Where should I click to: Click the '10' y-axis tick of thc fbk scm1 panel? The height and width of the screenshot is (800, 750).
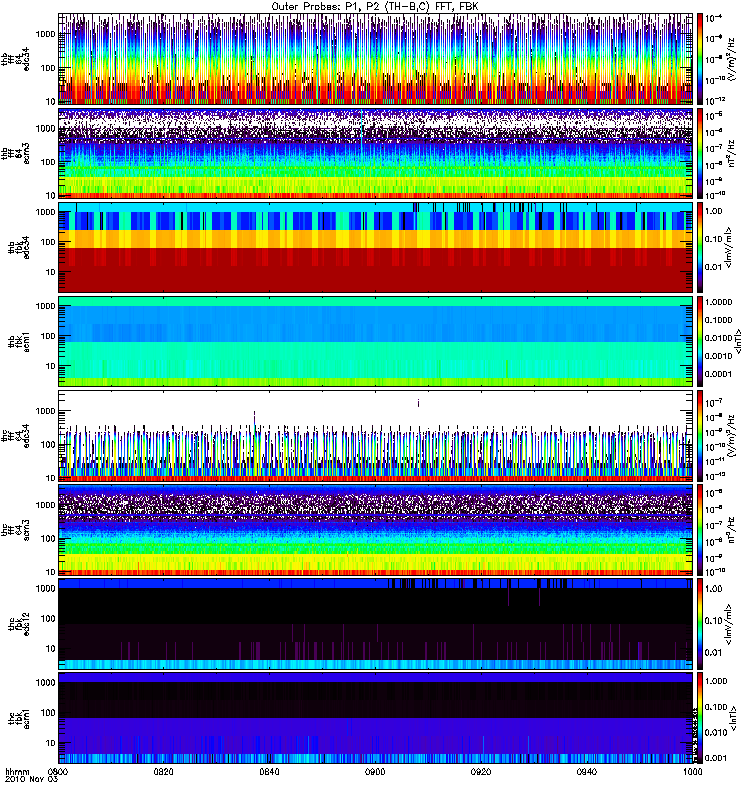click(51, 743)
